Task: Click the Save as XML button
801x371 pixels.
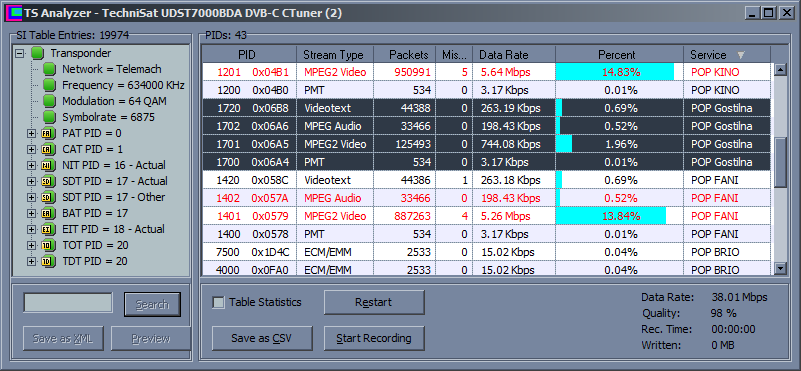Action: pos(62,338)
